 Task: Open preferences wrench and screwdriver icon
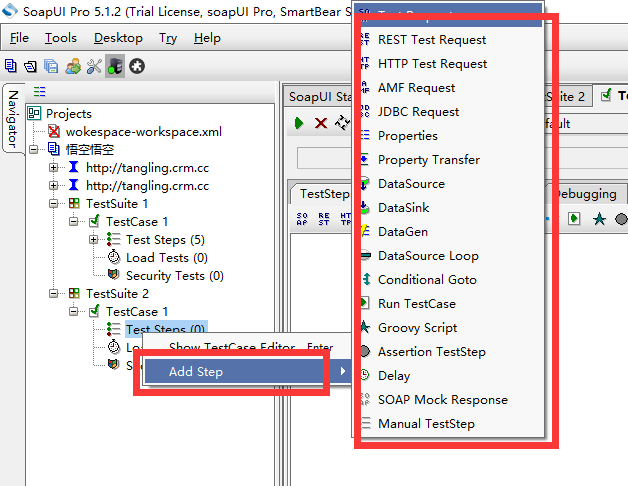(94, 66)
